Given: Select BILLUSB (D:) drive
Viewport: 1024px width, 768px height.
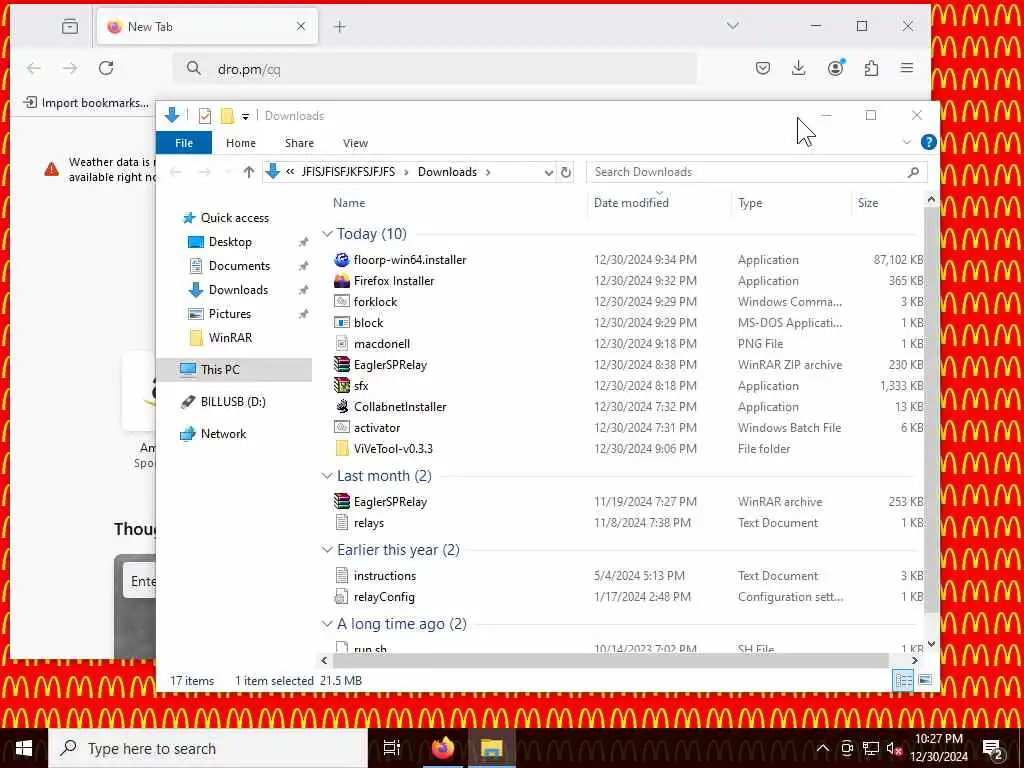Looking at the screenshot, I should point(232,402).
